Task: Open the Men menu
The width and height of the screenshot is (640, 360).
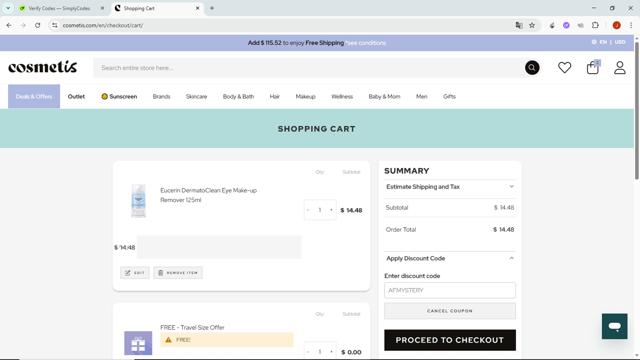Action: point(422,97)
